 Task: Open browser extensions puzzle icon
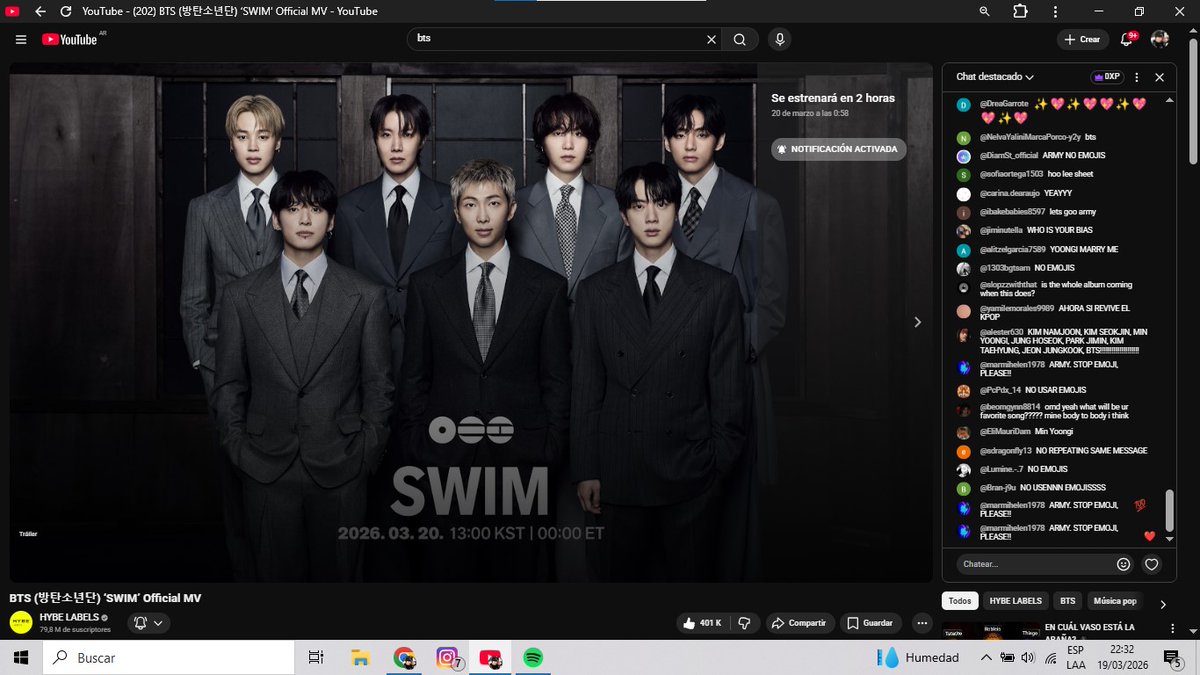(1020, 11)
